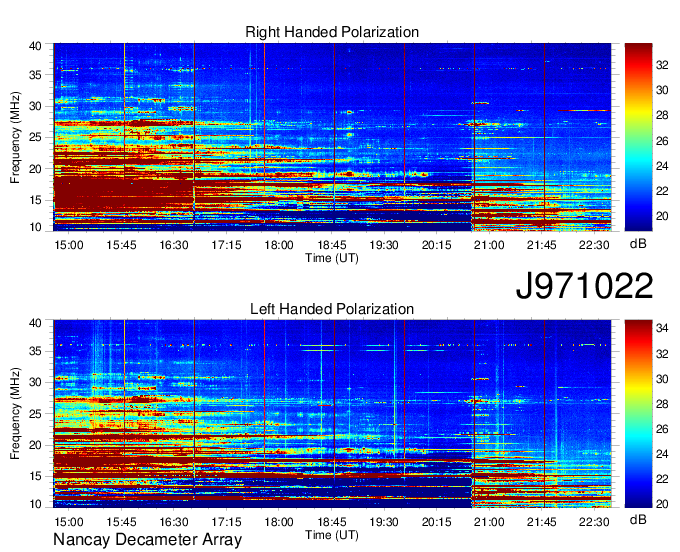
Task: Click the 28 dB tick on Right Handed color bar
Action: coord(662,115)
